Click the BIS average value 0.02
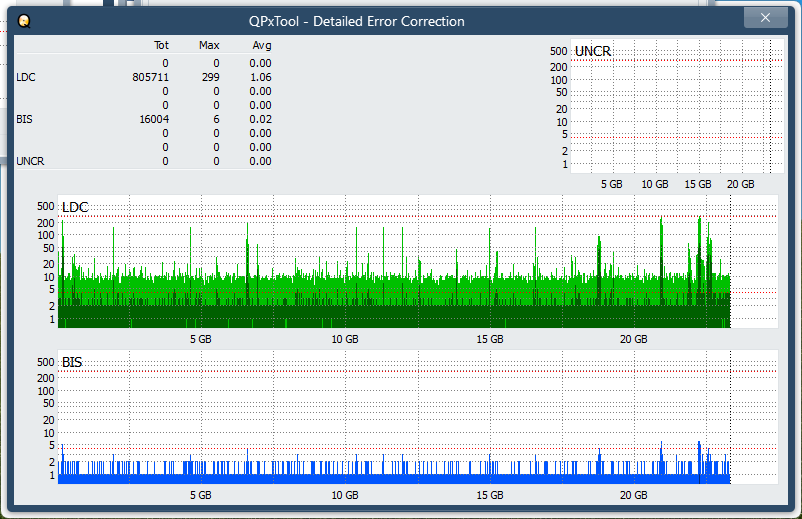The height and width of the screenshot is (519, 802). [260, 119]
